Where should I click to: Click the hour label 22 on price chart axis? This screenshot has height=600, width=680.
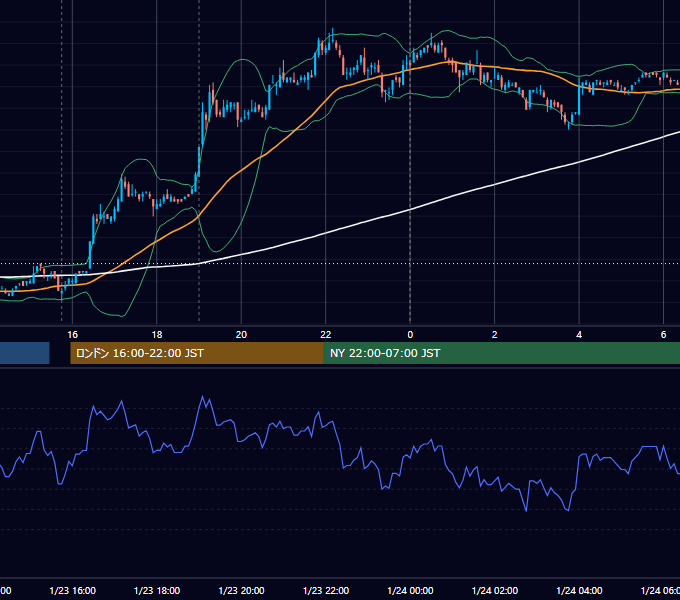pos(326,335)
